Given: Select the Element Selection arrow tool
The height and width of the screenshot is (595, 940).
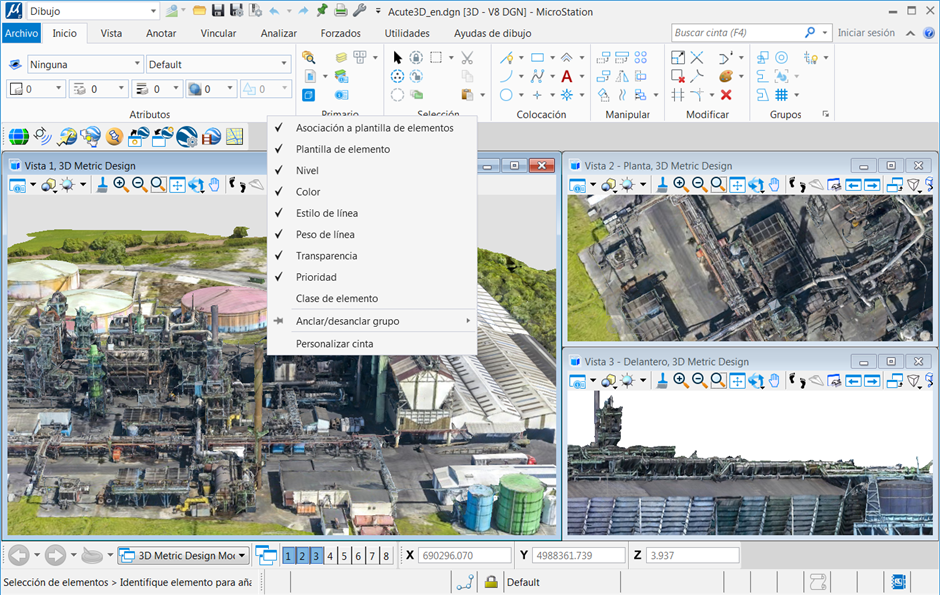Looking at the screenshot, I should coord(397,58).
